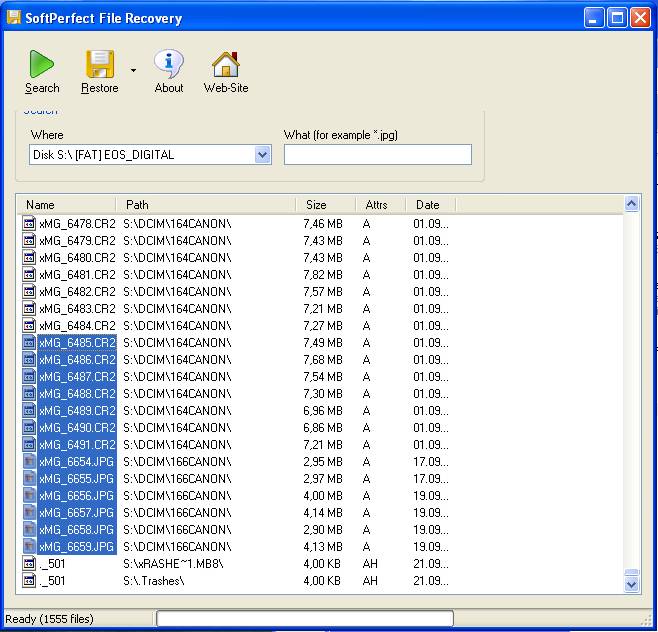658x632 pixels.
Task: Click the Restore floppy disk icon
Action: tap(100, 65)
